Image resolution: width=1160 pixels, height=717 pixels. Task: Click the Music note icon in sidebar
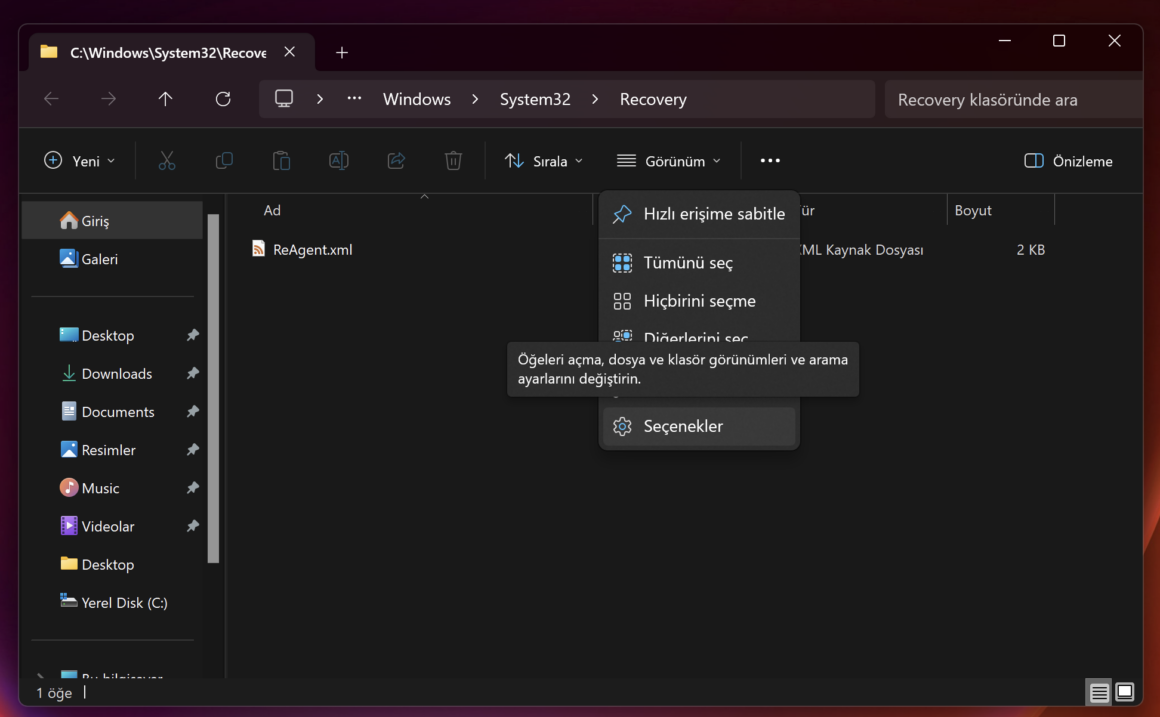pyautogui.click(x=68, y=488)
